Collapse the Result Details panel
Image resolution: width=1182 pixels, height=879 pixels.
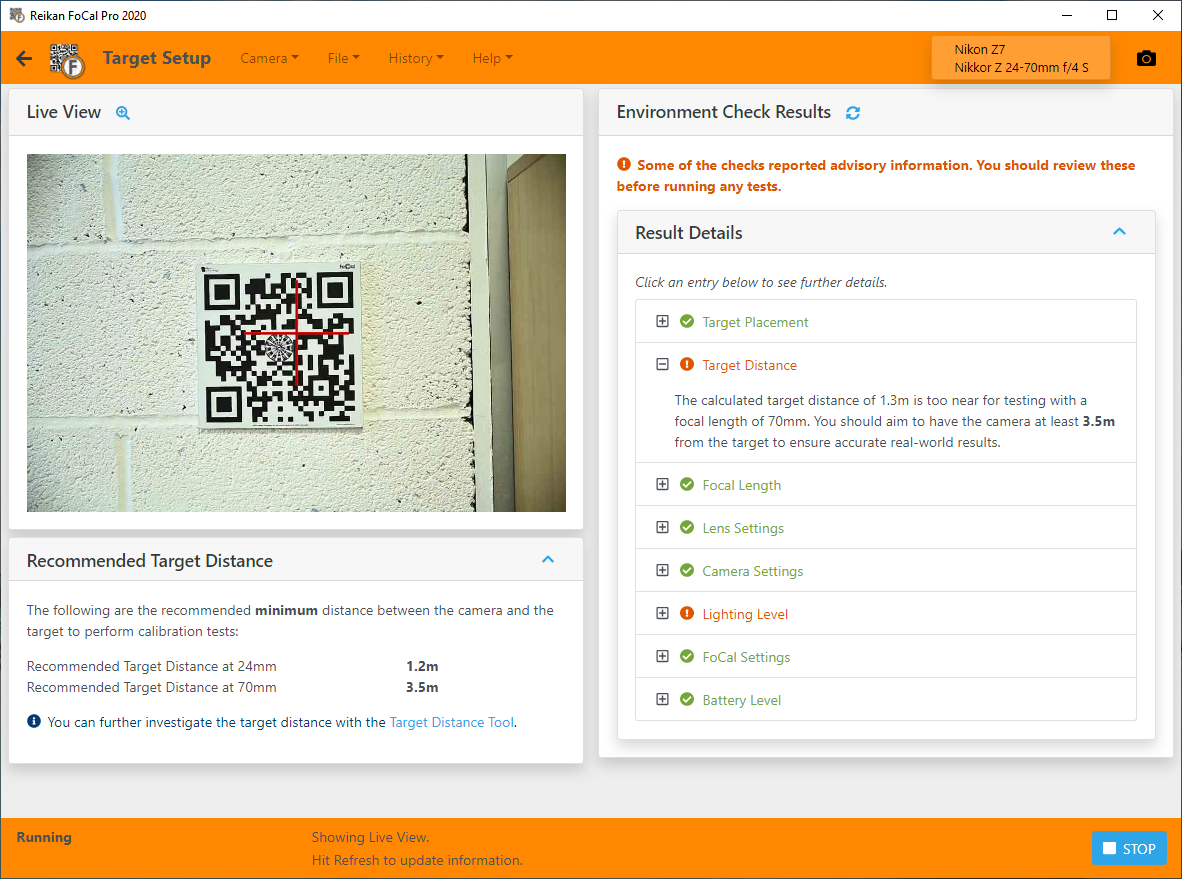(1119, 231)
